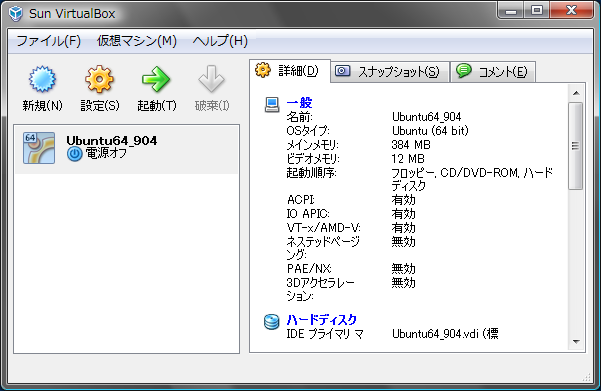Viewport: 601px width, 391px height.
Task: Click the ACPI 有効 value
Action: tap(403, 200)
